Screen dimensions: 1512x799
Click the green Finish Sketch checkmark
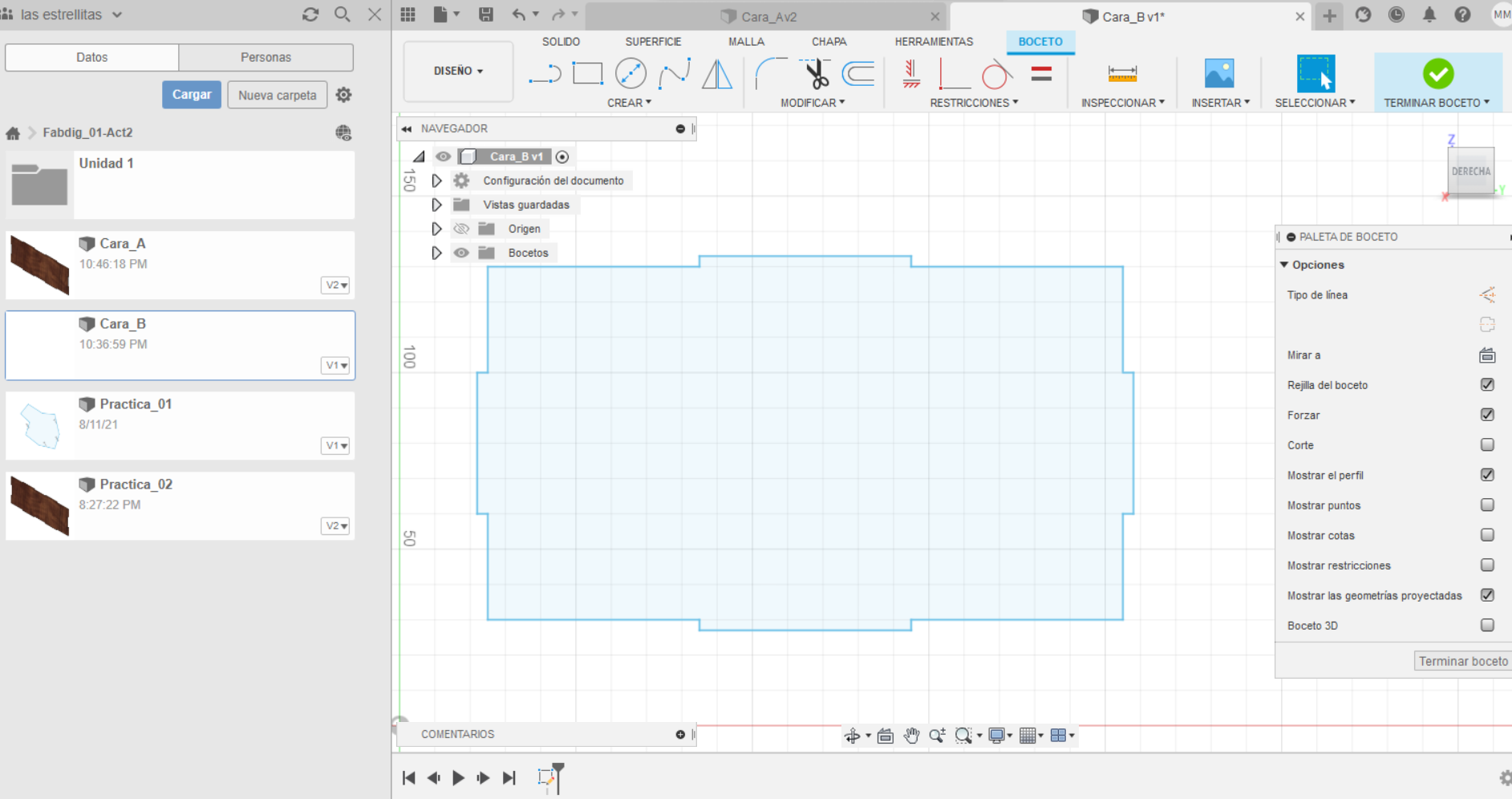point(1438,74)
